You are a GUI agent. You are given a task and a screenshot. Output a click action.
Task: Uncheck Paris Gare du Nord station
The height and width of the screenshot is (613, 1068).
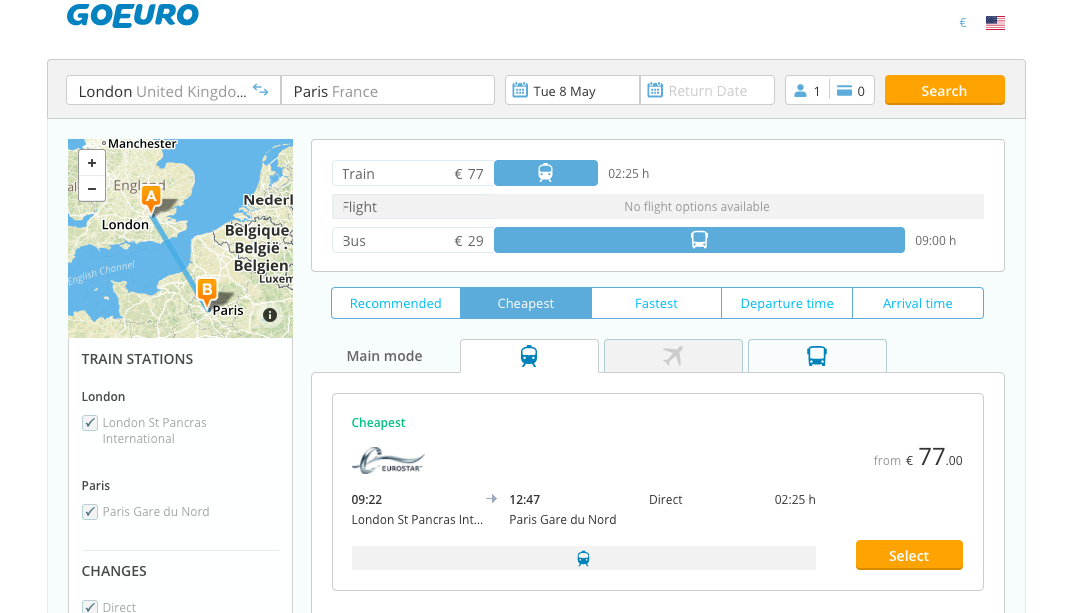[x=90, y=512]
